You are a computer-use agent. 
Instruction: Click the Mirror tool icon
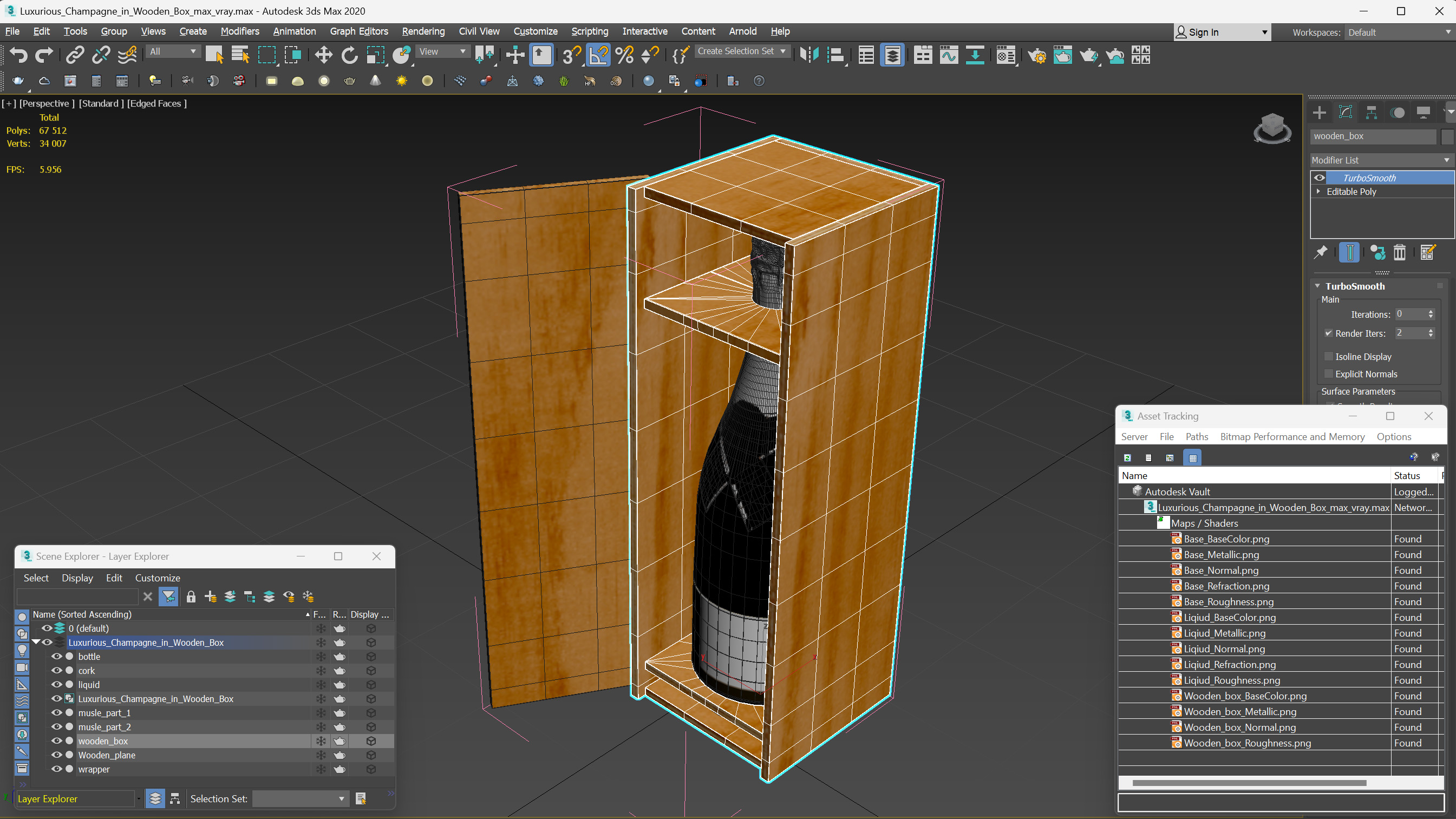(809, 55)
